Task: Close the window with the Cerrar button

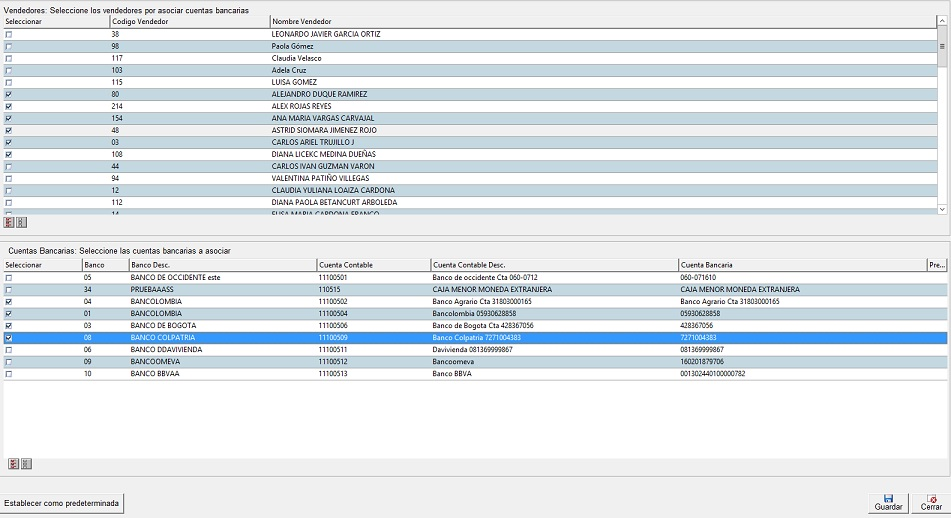Action: click(x=930, y=502)
